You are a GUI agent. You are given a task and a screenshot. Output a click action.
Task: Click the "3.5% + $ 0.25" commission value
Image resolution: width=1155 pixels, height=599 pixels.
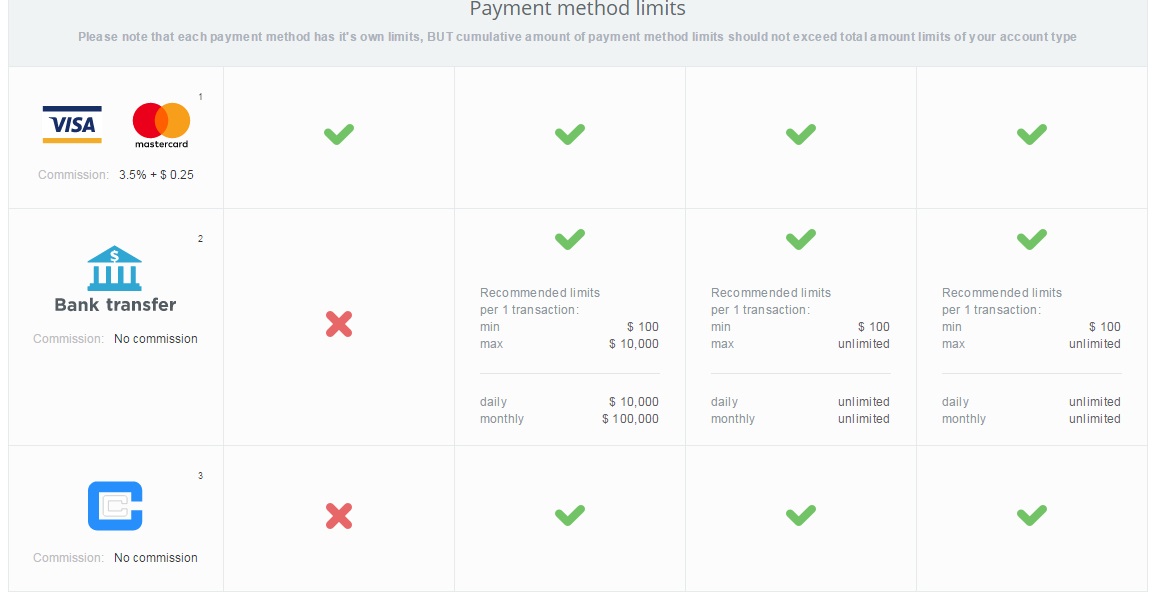(x=156, y=175)
